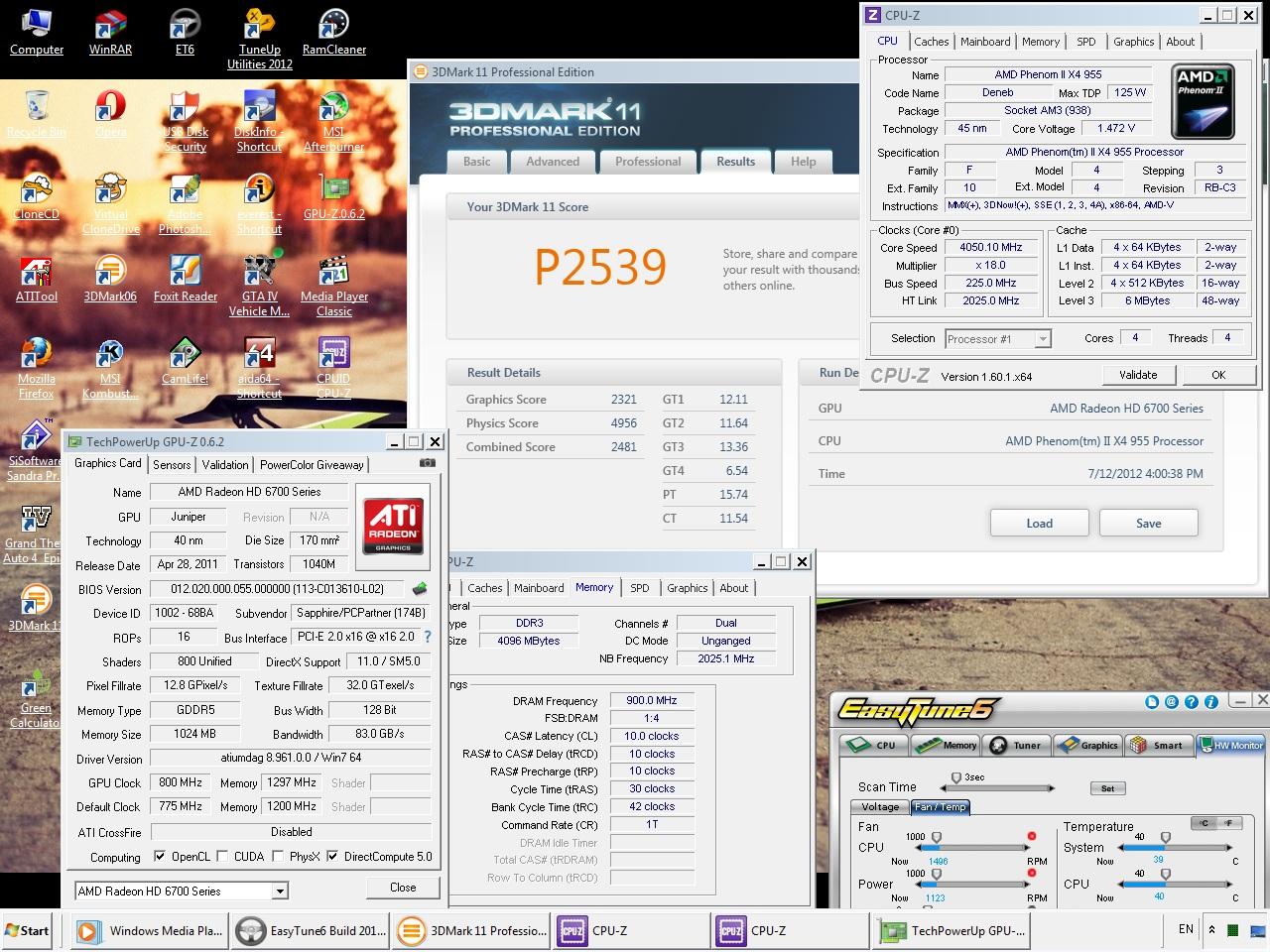The width and height of the screenshot is (1270, 952).
Task: Open the GPU selection dropdown in GPU-Z
Action: (x=280, y=891)
